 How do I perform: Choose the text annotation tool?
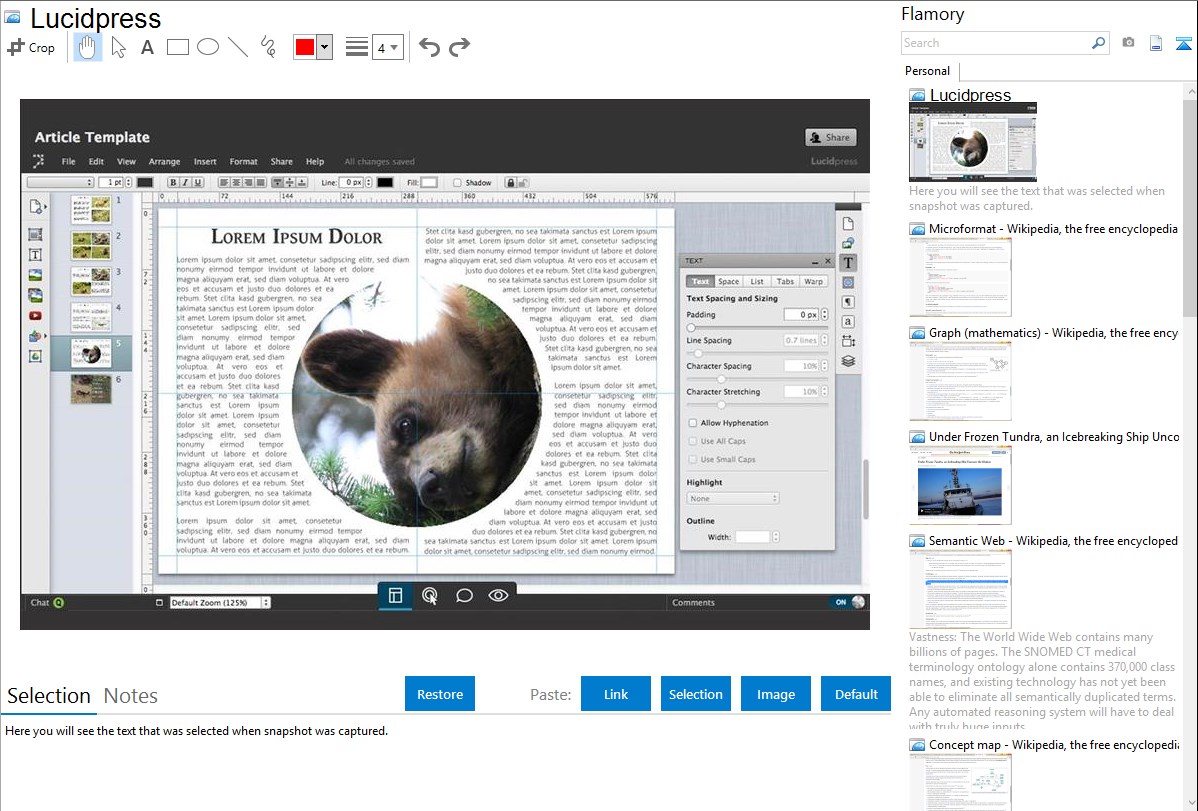(x=147, y=47)
